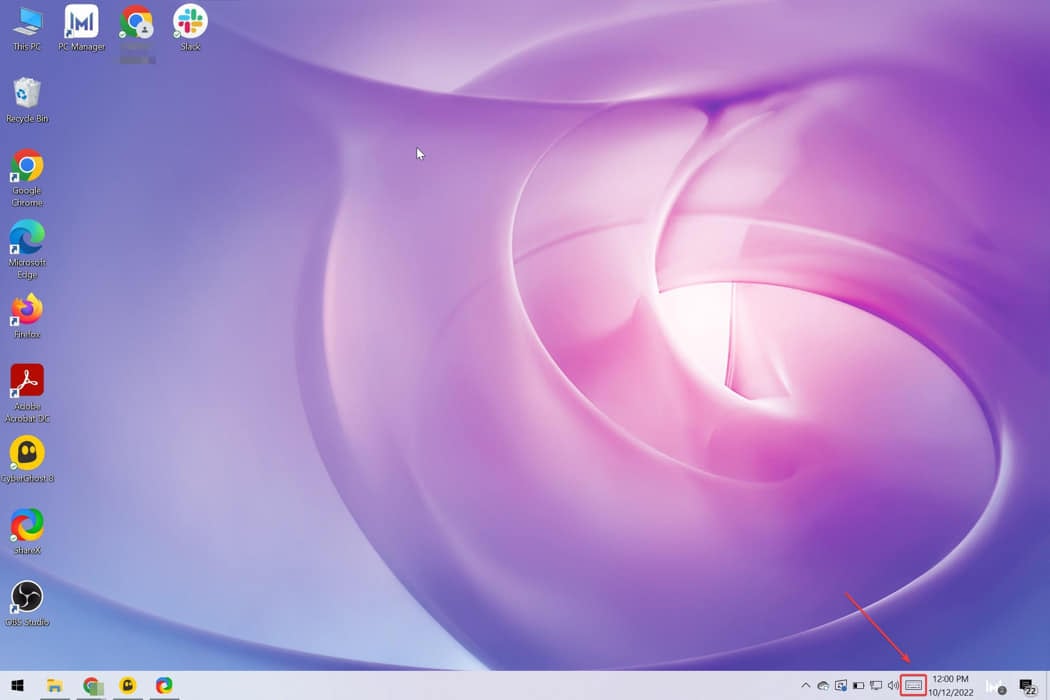Open the notification center with 22 alerts
The height and width of the screenshot is (700, 1050).
point(1026,686)
